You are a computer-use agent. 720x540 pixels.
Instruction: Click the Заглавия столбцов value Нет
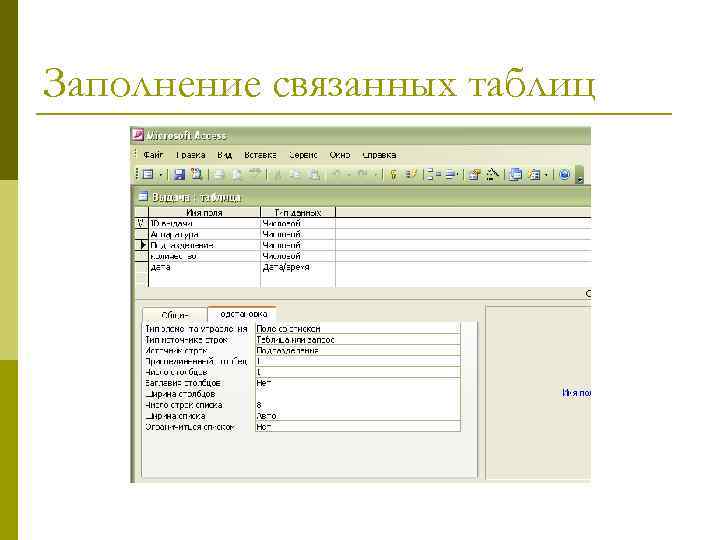(x=357, y=383)
